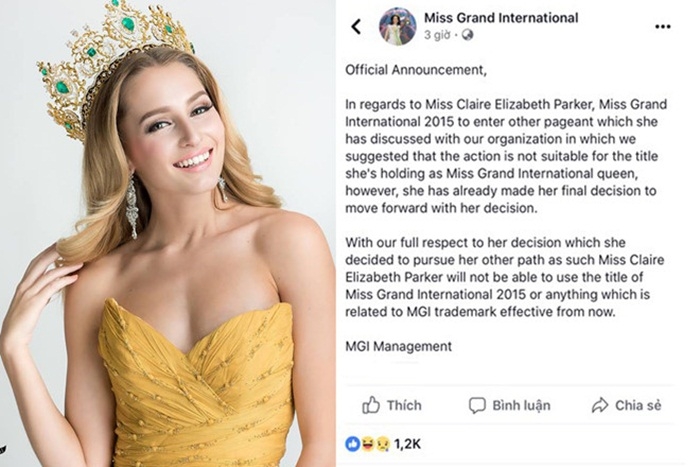This screenshot has height=467, width=700.
Task: Open the '3 giờ' post timestamp
Action: (x=438, y=35)
